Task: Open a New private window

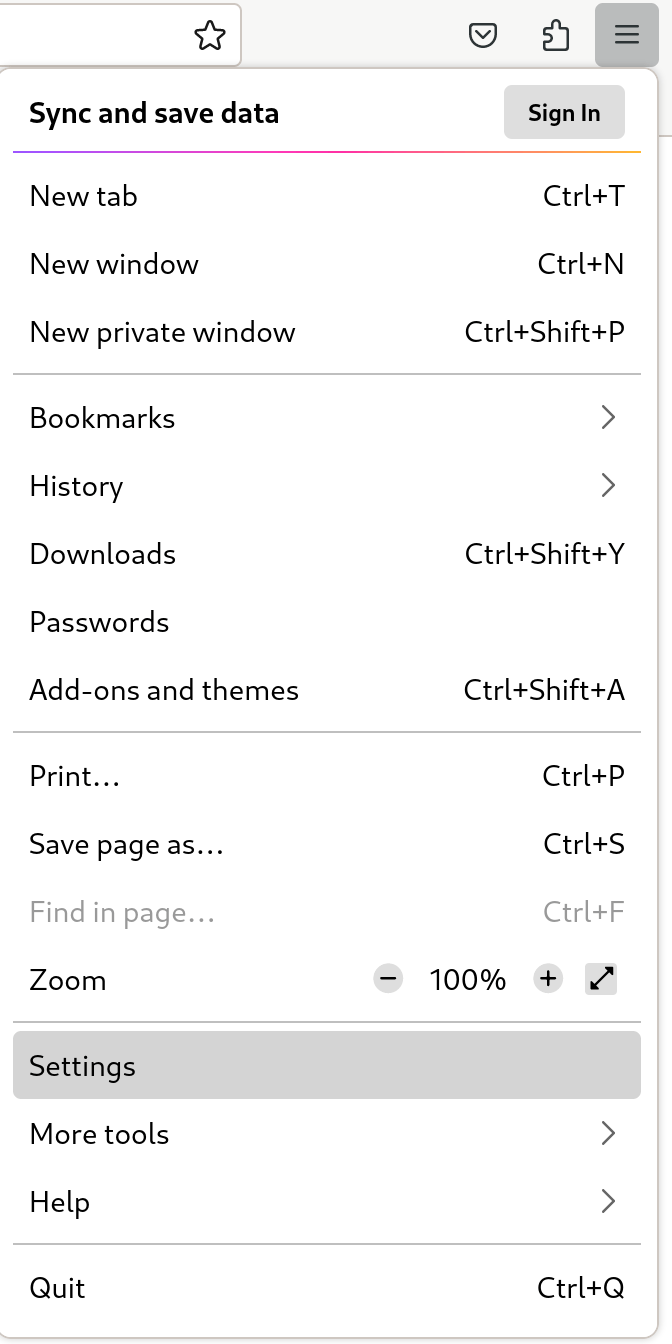Action: (163, 332)
